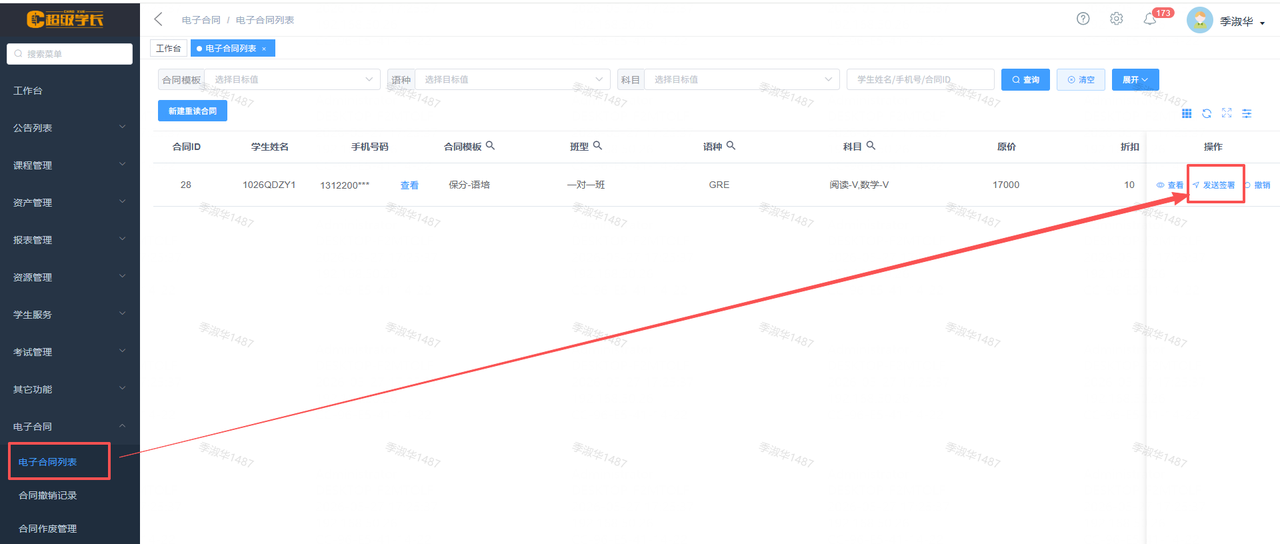Open the notifications bell with 173 badge
Image resolution: width=1280 pixels, height=544 pixels.
point(1150,20)
